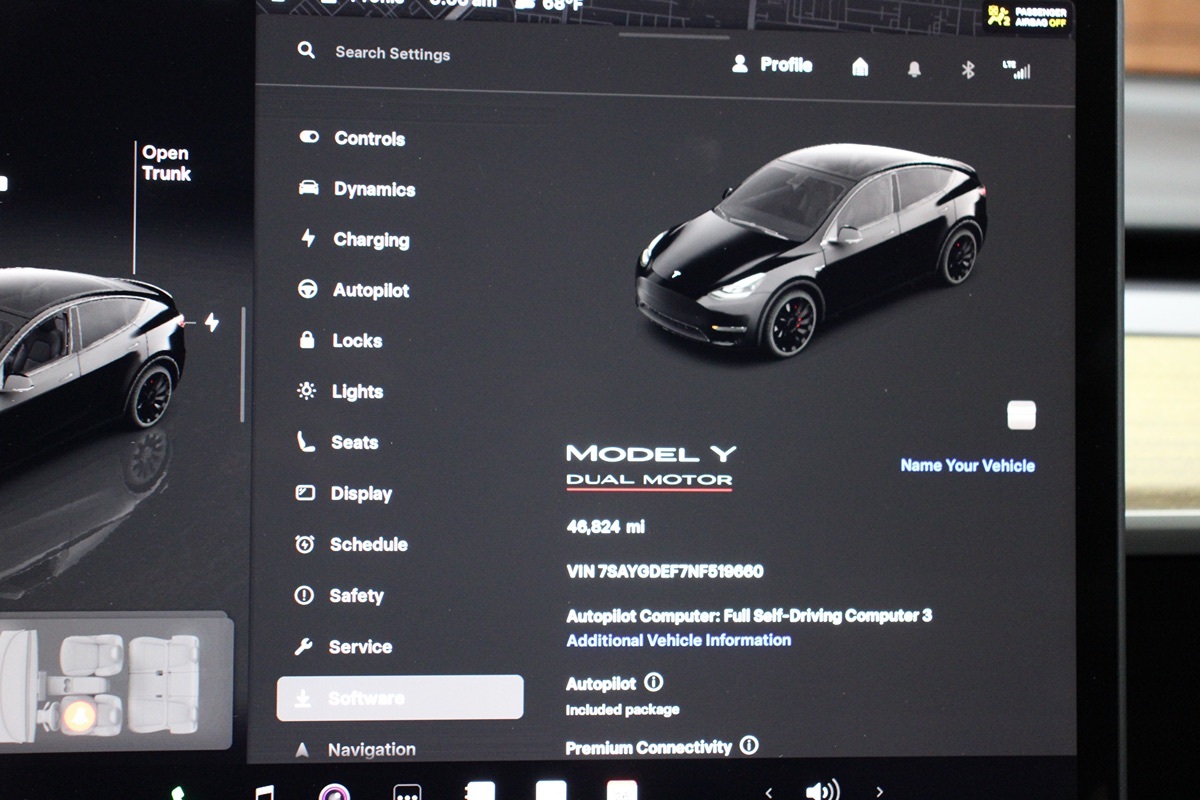Screen dimensions: 1200x800
Task: Open the music note media app
Action: coord(264,792)
